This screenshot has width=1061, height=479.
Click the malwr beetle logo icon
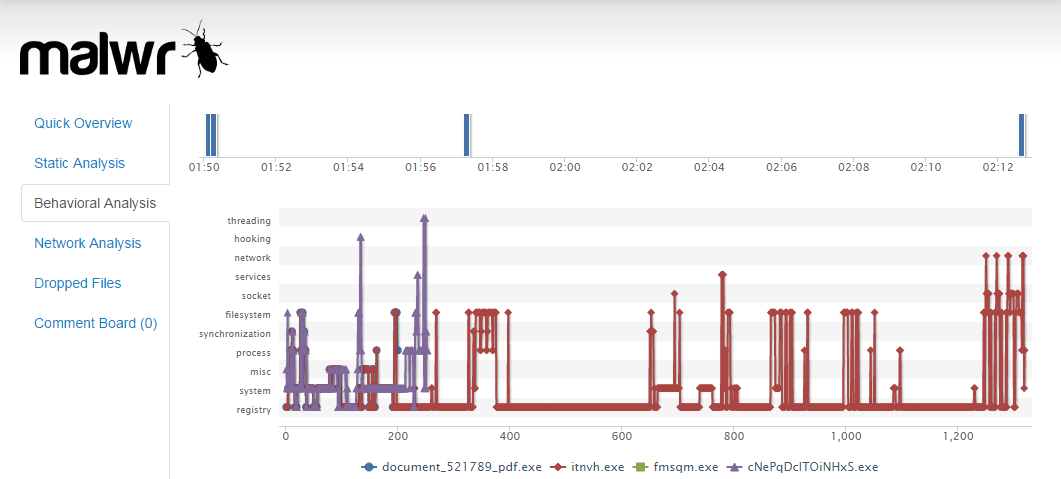pyautogui.click(x=204, y=49)
